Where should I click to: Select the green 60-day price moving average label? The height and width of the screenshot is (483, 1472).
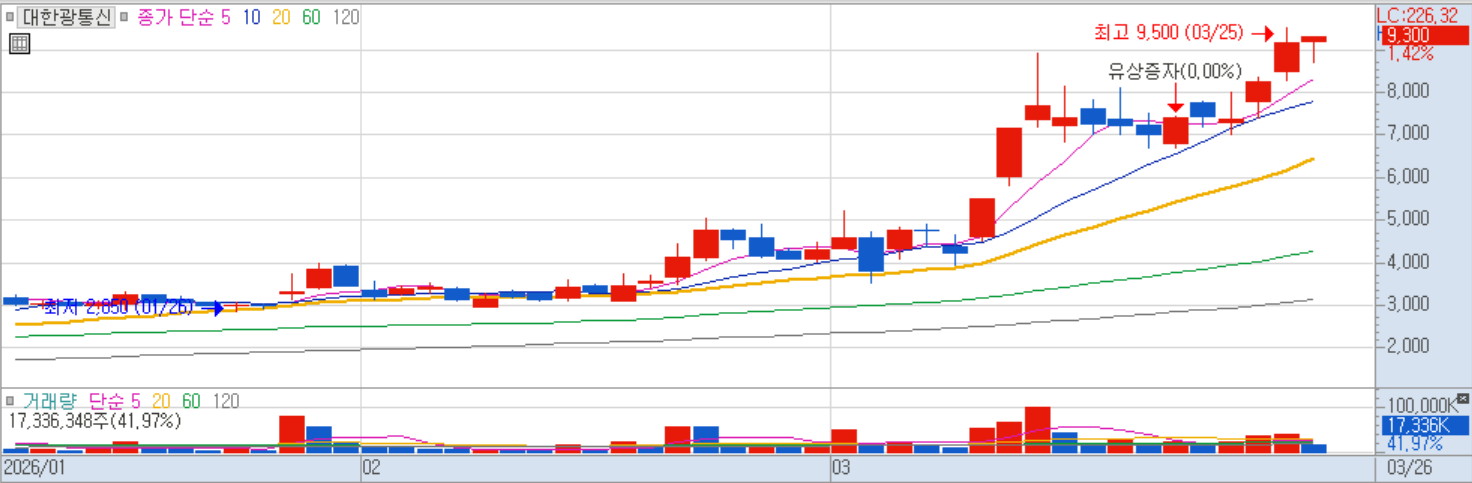pyautogui.click(x=311, y=17)
